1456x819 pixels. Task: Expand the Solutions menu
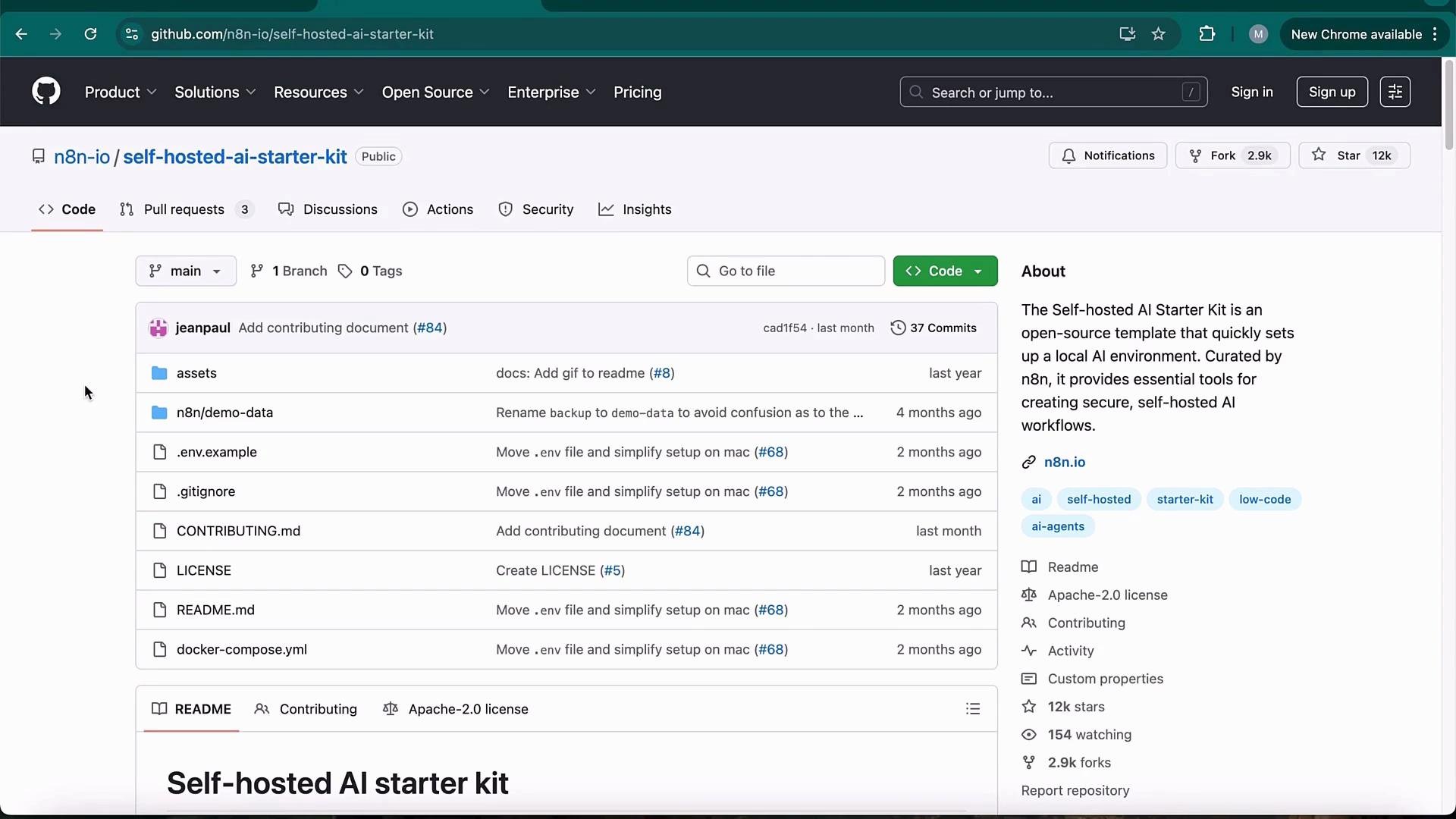[x=215, y=92]
